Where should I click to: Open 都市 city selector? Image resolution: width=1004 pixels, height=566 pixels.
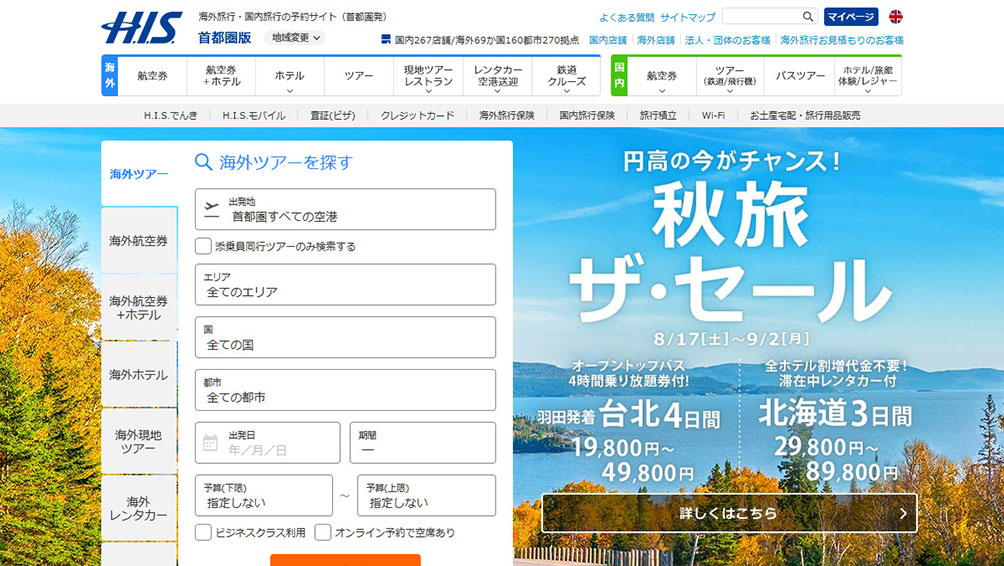coord(345,390)
